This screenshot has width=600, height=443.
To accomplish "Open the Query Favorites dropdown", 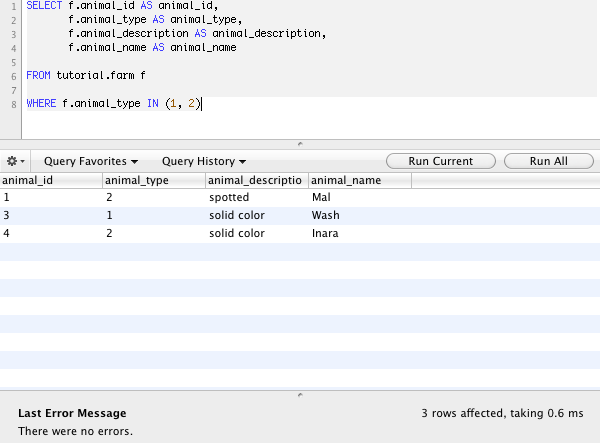I will tap(91, 161).
